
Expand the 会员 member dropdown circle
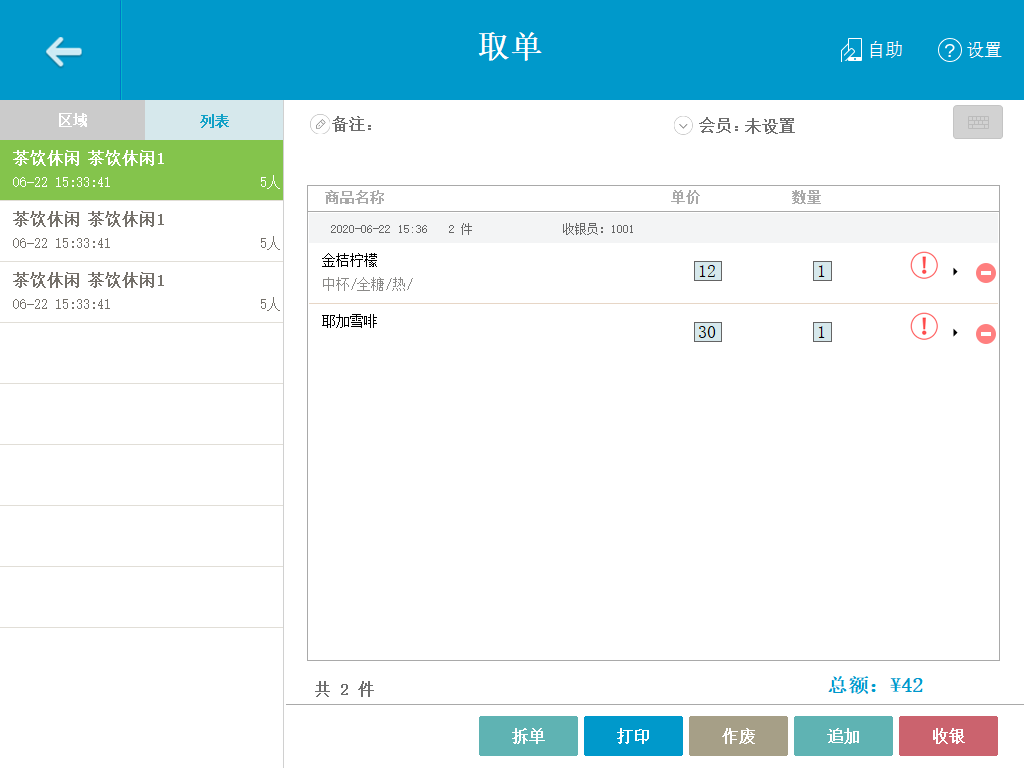[683, 125]
